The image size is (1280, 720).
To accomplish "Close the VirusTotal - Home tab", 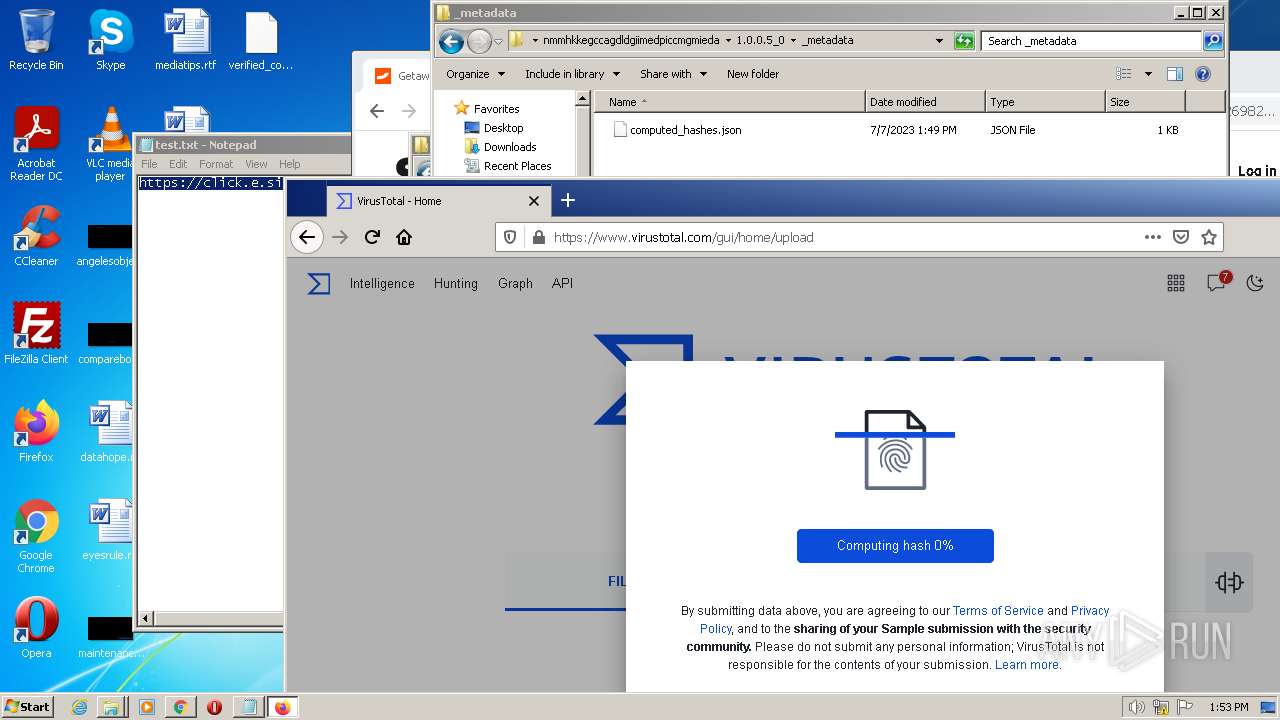I will (x=534, y=201).
